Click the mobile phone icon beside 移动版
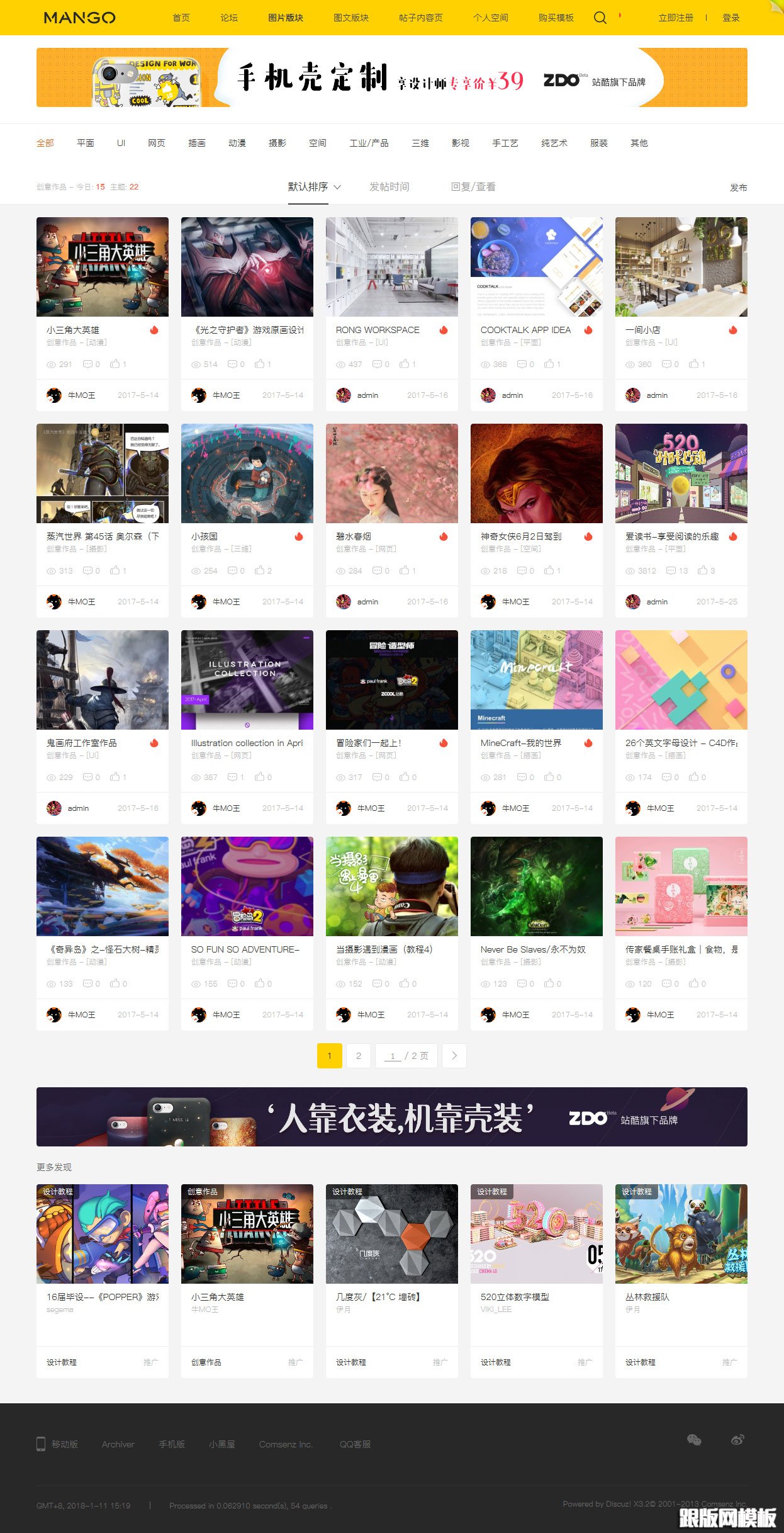The height and width of the screenshot is (1533, 784). click(x=41, y=1444)
